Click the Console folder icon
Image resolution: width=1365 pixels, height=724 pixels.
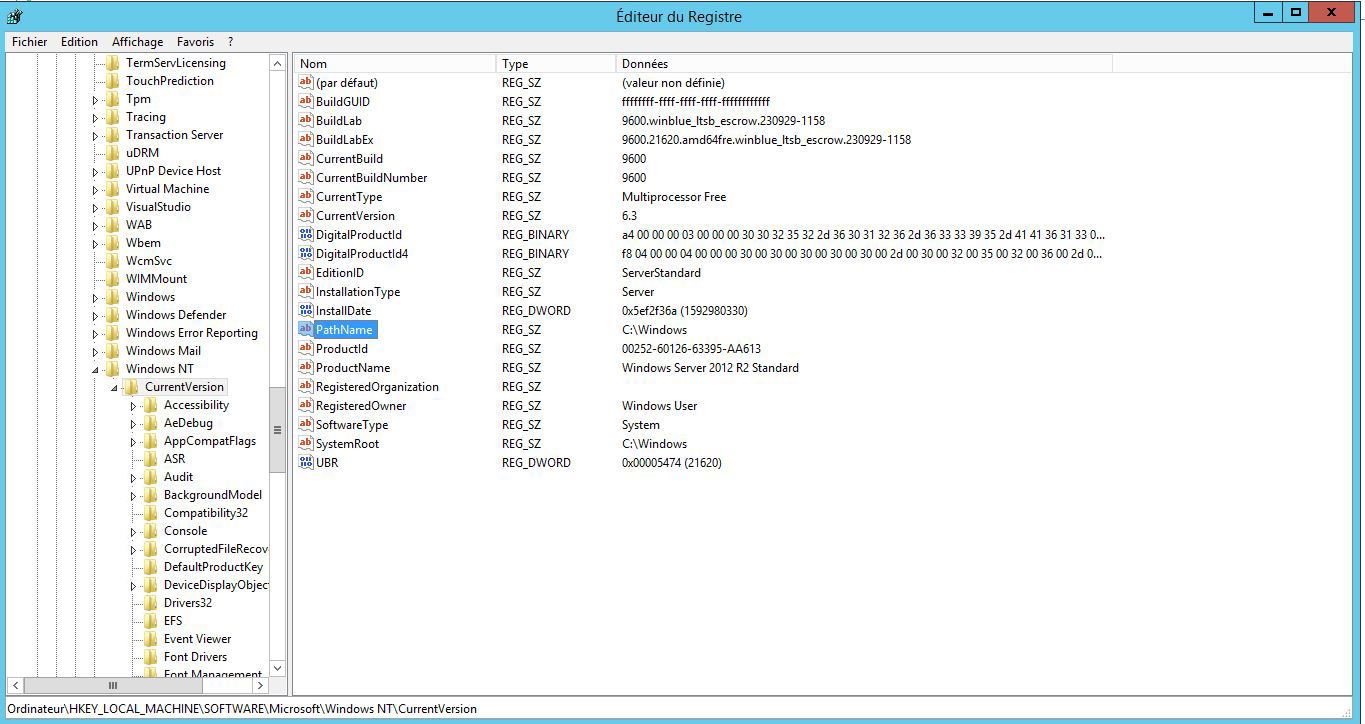pyautogui.click(x=150, y=531)
